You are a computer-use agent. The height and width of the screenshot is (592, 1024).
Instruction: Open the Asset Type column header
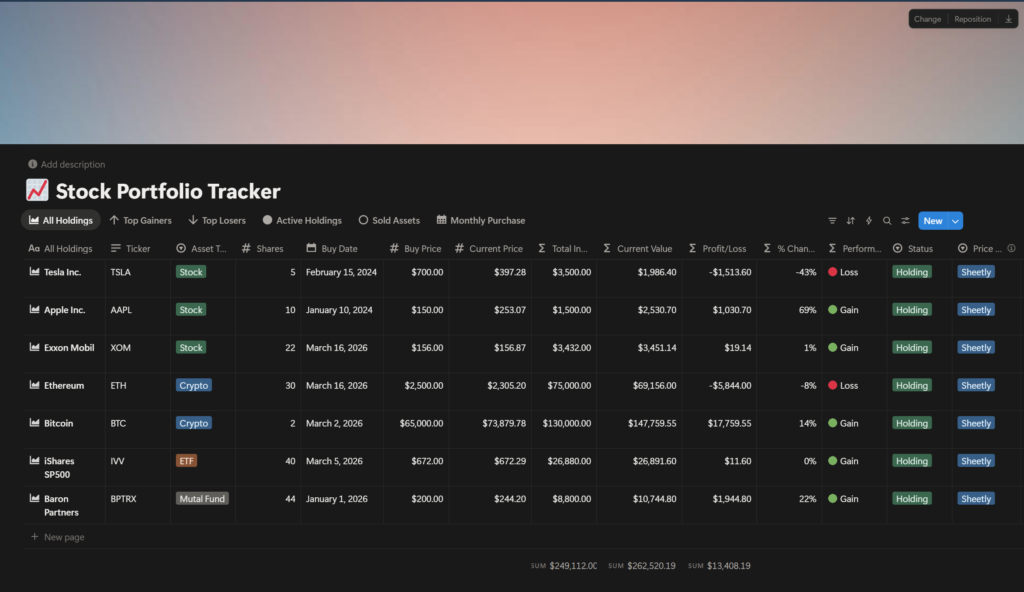point(201,248)
